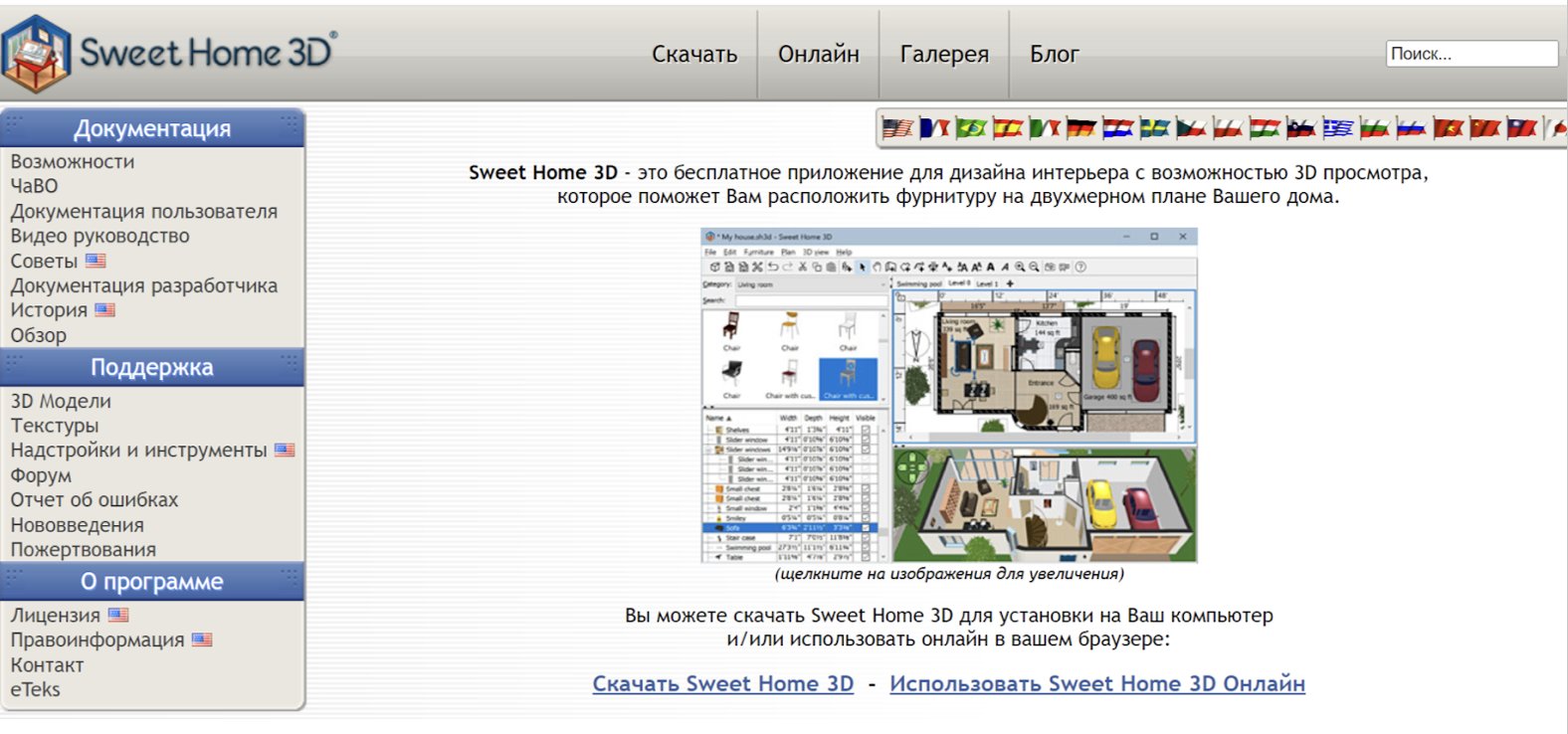The height and width of the screenshot is (734, 1568).
Task: Open Документация пользователя in sidebar
Action: (144, 212)
